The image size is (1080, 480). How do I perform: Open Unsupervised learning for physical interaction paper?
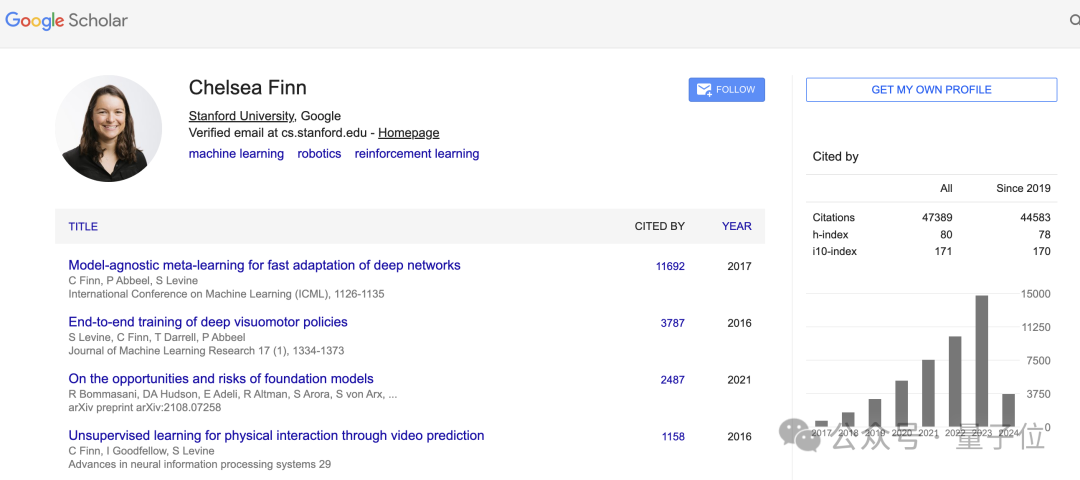click(276, 436)
